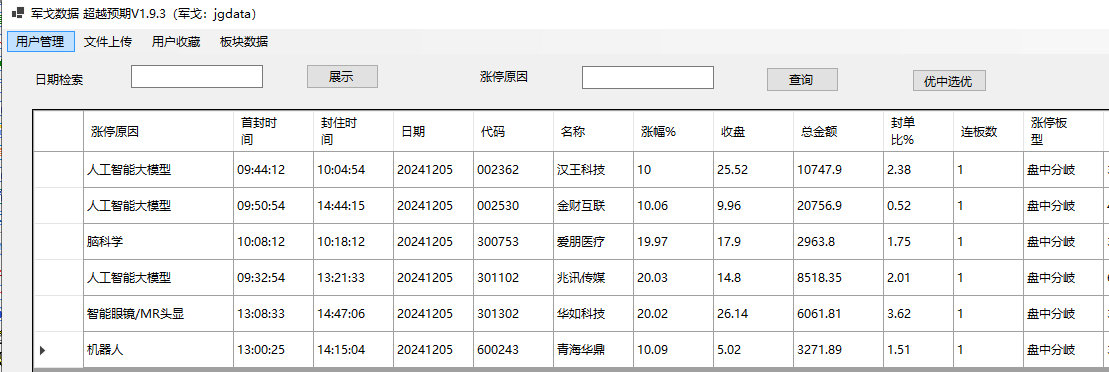This screenshot has width=1109, height=372.
Task: Select the row header of 青海华鼎 row
Action: [59, 349]
